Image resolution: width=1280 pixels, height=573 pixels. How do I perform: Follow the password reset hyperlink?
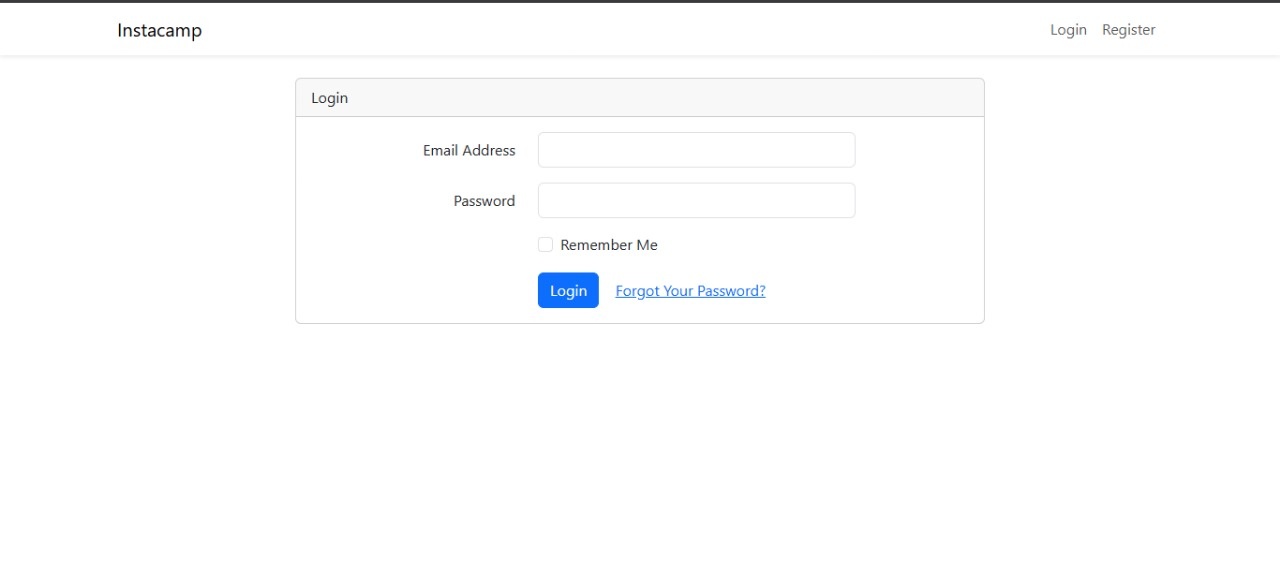[690, 291]
